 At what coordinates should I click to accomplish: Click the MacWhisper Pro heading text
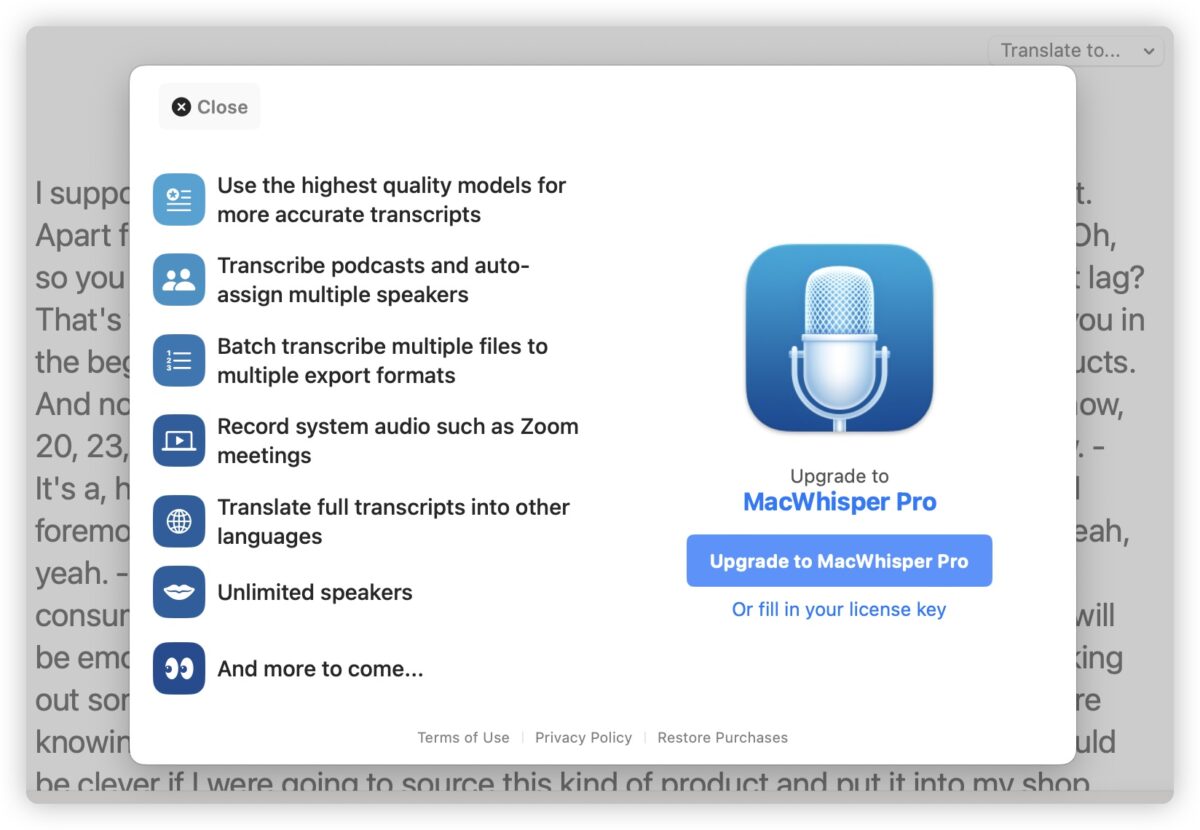[x=840, y=502]
